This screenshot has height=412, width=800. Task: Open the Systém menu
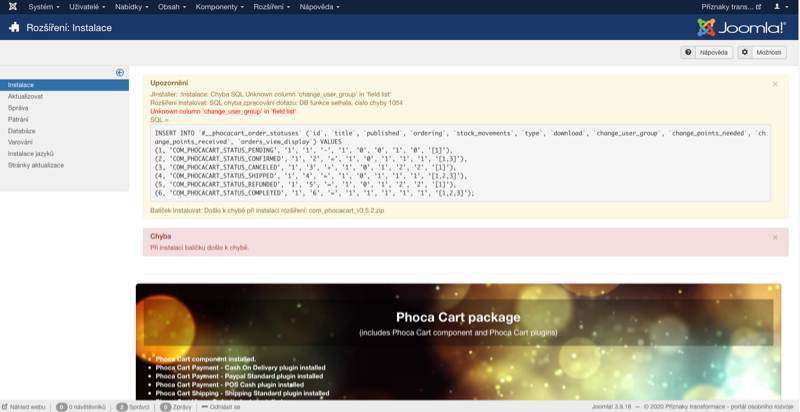click(x=43, y=7)
